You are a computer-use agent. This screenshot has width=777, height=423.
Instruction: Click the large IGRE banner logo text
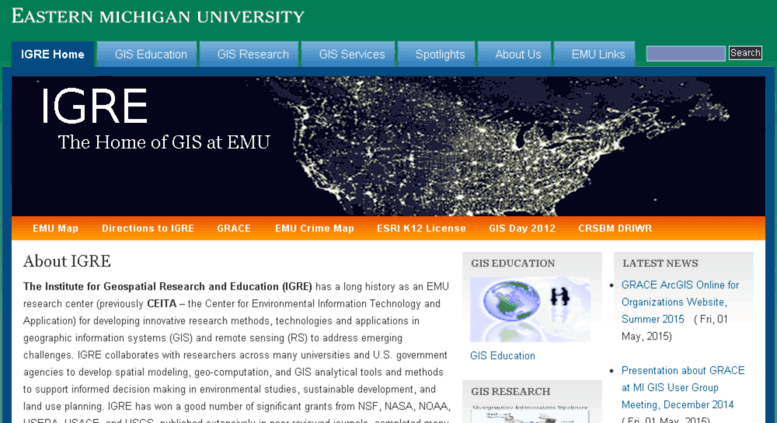tap(94, 106)
